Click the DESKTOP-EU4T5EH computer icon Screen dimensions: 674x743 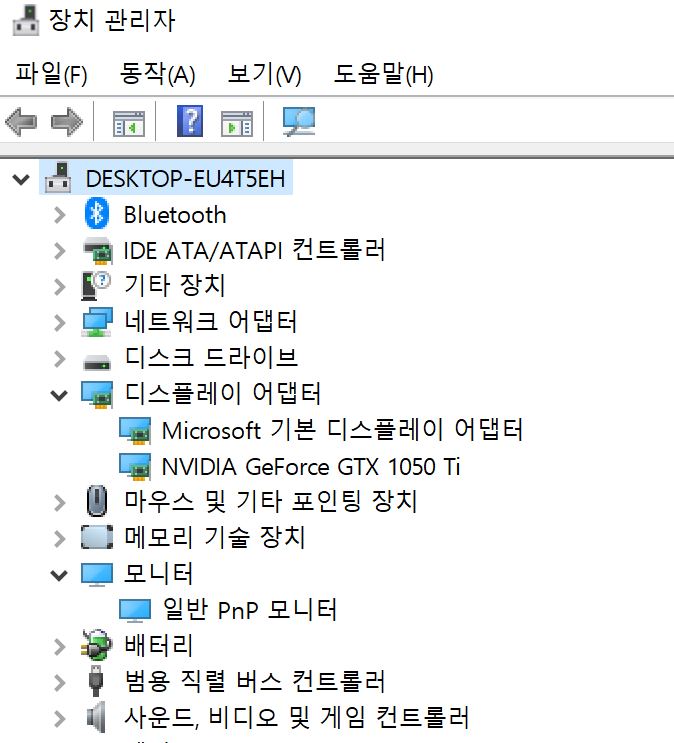click(x=58, y=178)
